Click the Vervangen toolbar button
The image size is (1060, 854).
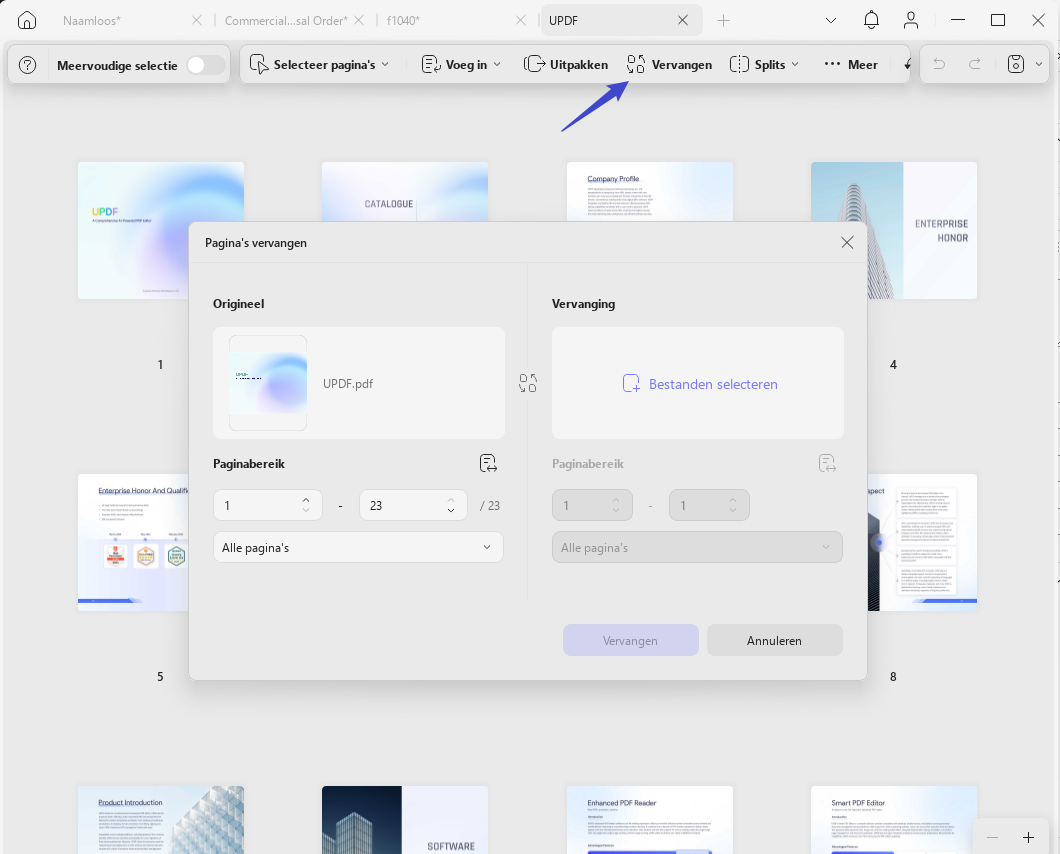point(669,64)
